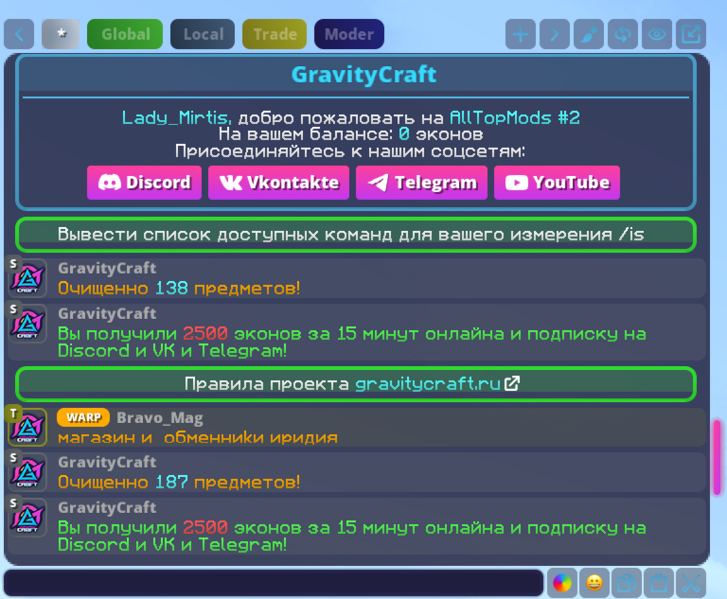Click the copy icon beside the chat input
The width and height of the screenshot is (727, 599).
pos(626,583)
